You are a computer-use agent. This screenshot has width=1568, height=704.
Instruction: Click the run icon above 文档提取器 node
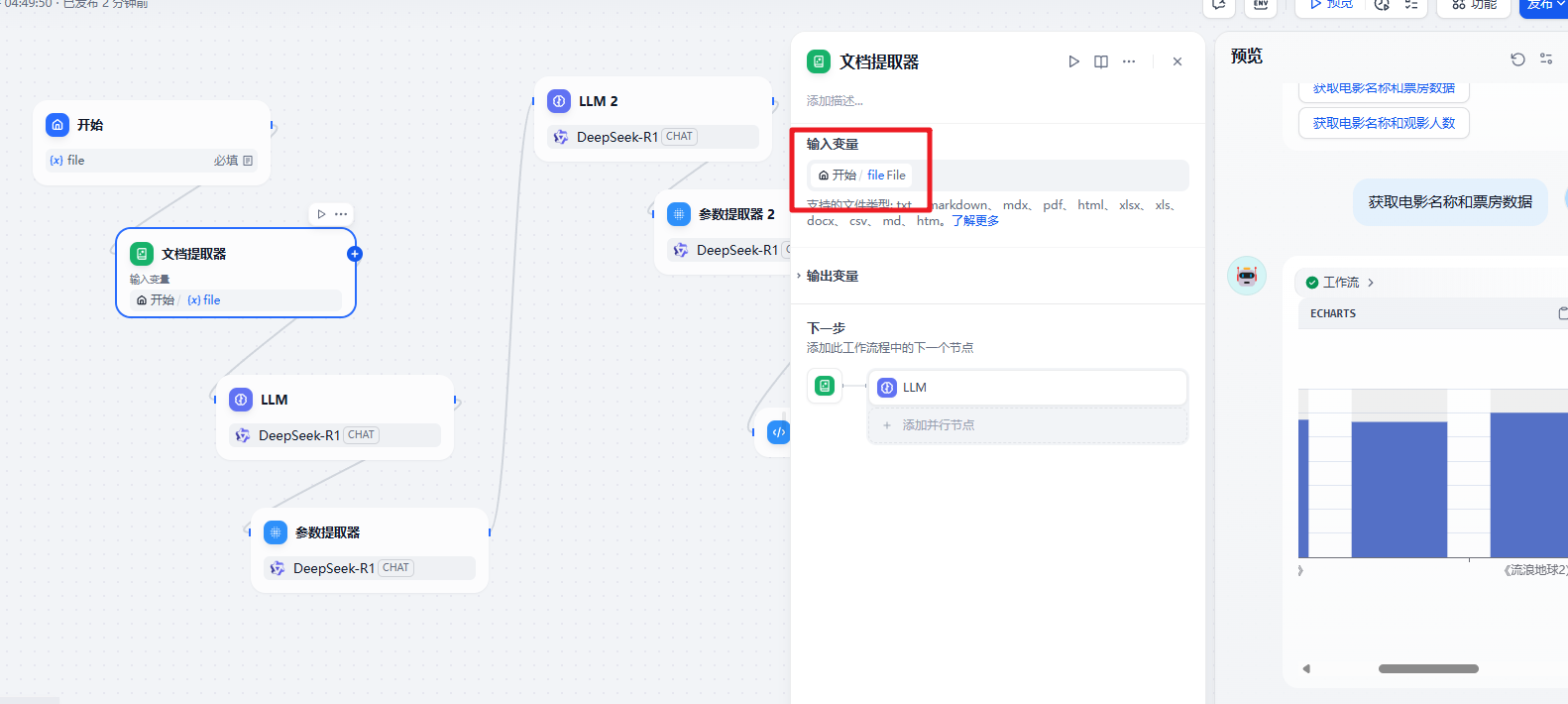pyautogui.click(x=321, y=214)
